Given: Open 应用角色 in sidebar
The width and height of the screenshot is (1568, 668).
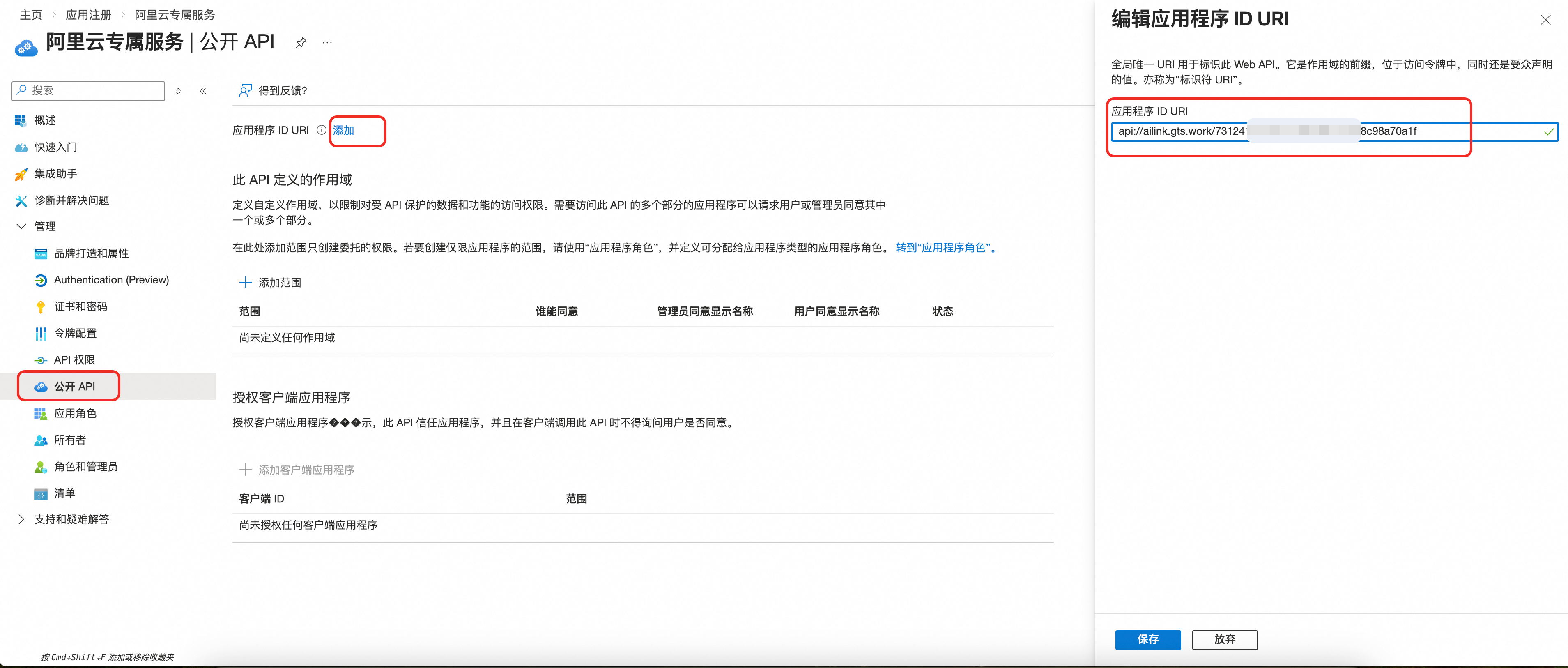Looking at the screenshot, I should coord(75,413).
